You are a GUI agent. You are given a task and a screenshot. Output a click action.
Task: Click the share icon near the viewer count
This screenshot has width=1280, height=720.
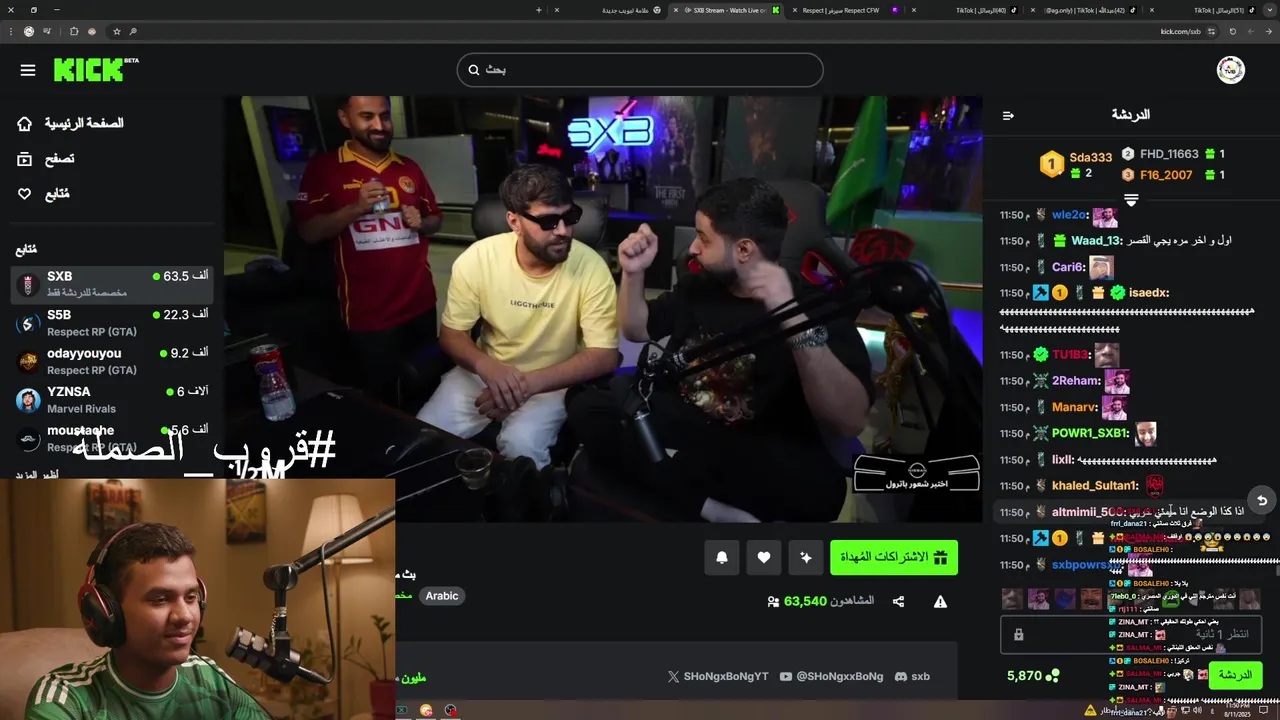coord(898,601)
